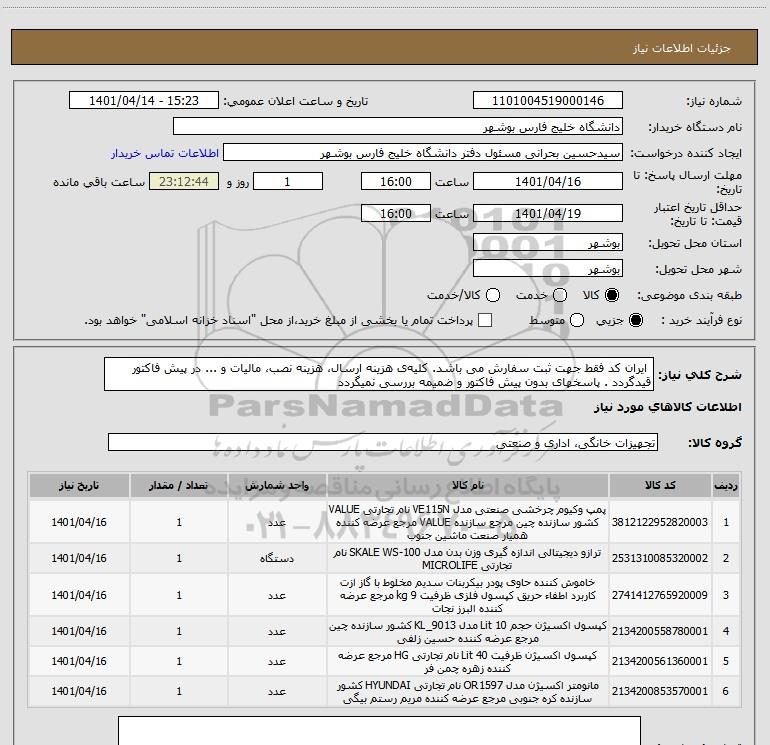Toggle the اسناد خزانه اسلامی payment checkbox

(485, 320)
